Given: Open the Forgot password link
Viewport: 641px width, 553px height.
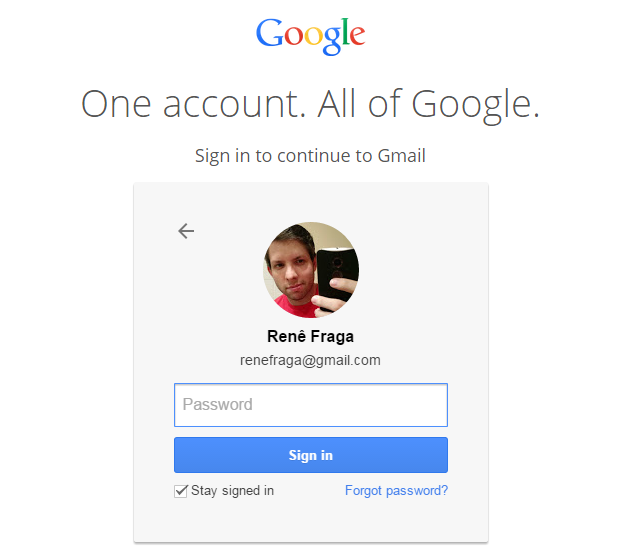Looking at the screenshot, I should tap(396, 491).
